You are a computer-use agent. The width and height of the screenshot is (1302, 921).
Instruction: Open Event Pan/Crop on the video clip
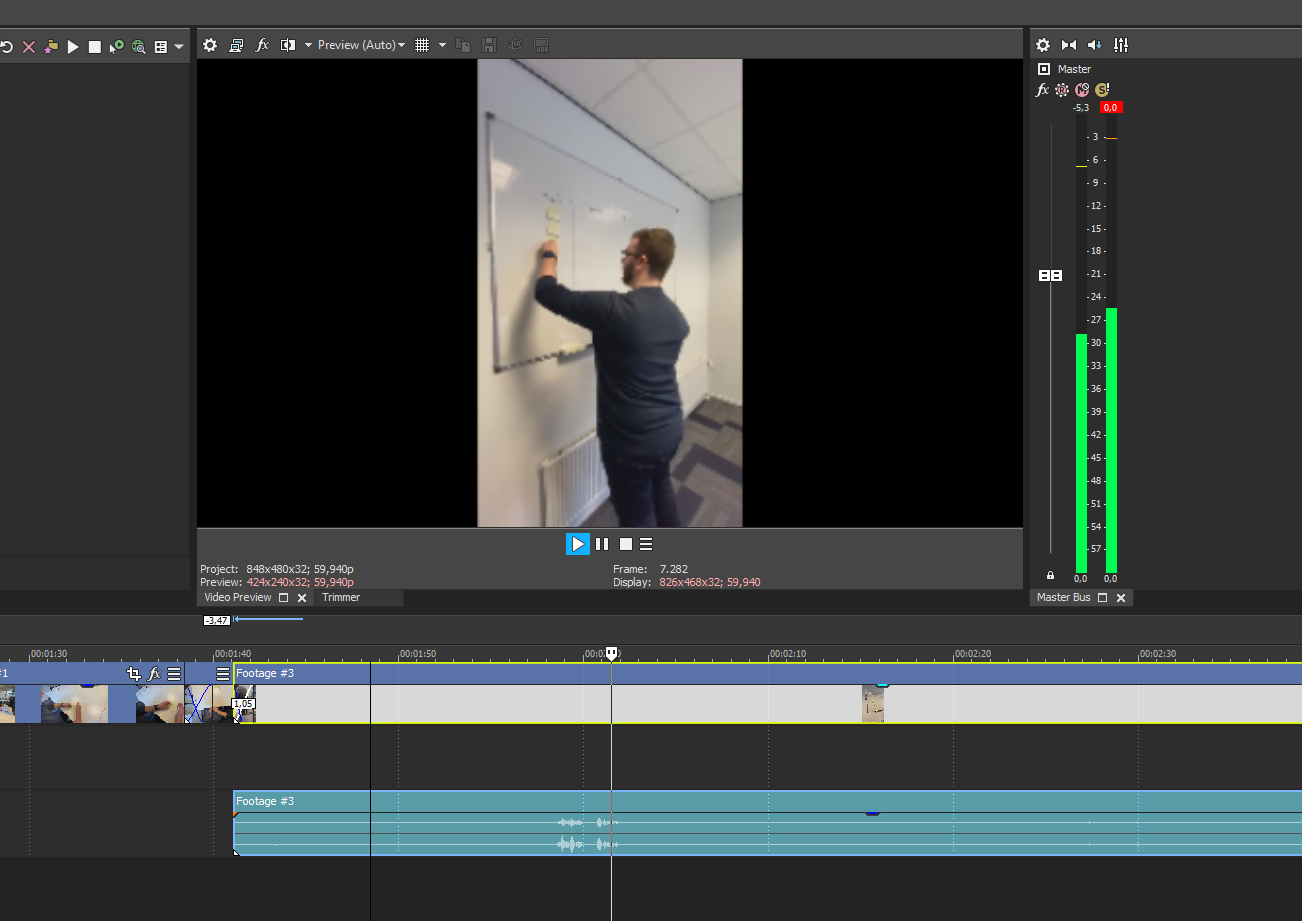(x=134, y=674)
